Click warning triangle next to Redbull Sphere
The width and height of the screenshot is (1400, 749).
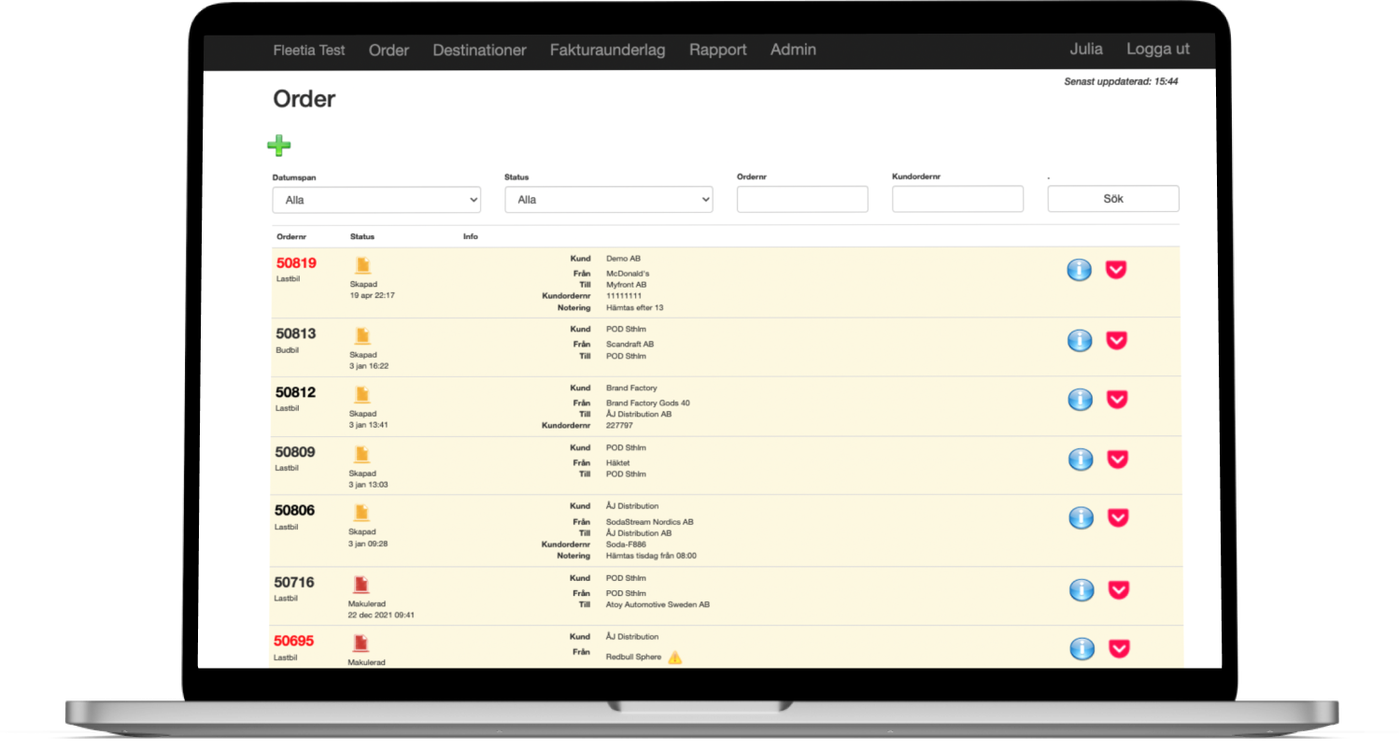[x=675, y=657]
